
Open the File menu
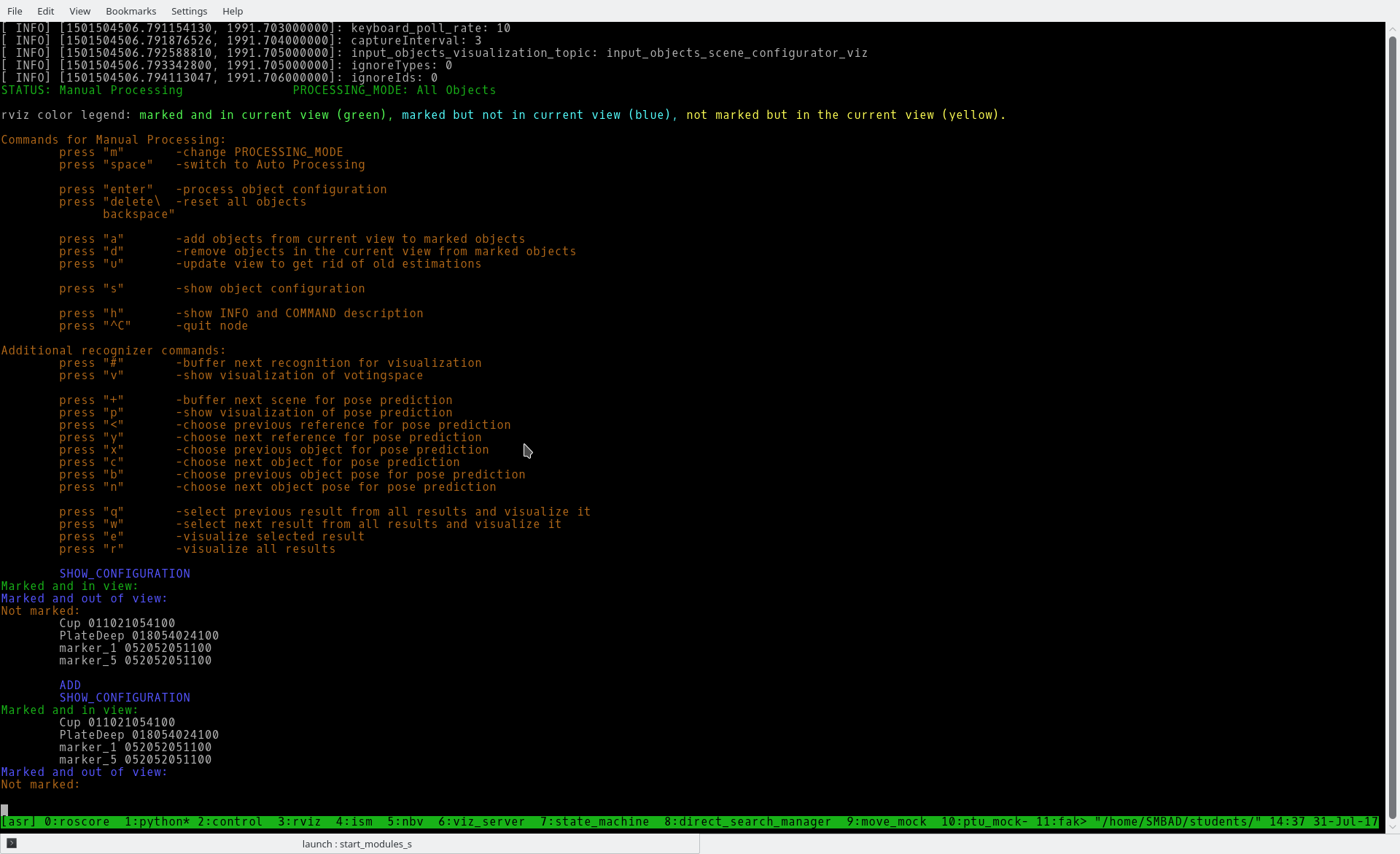(x=15, y=11)
